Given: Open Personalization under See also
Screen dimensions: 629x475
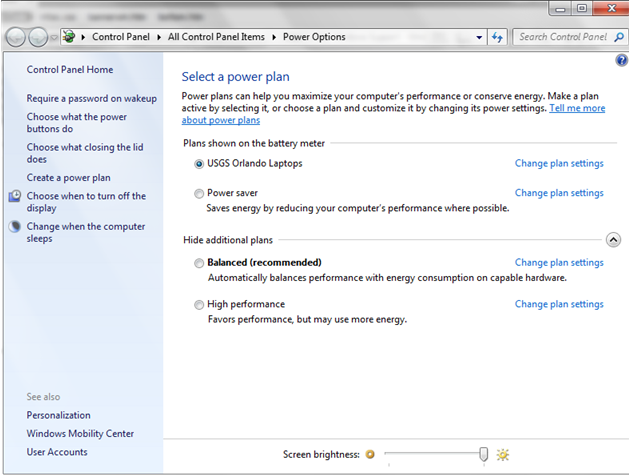Looking at the screenshot, I should pyautogui.click(x=59, y=415).
